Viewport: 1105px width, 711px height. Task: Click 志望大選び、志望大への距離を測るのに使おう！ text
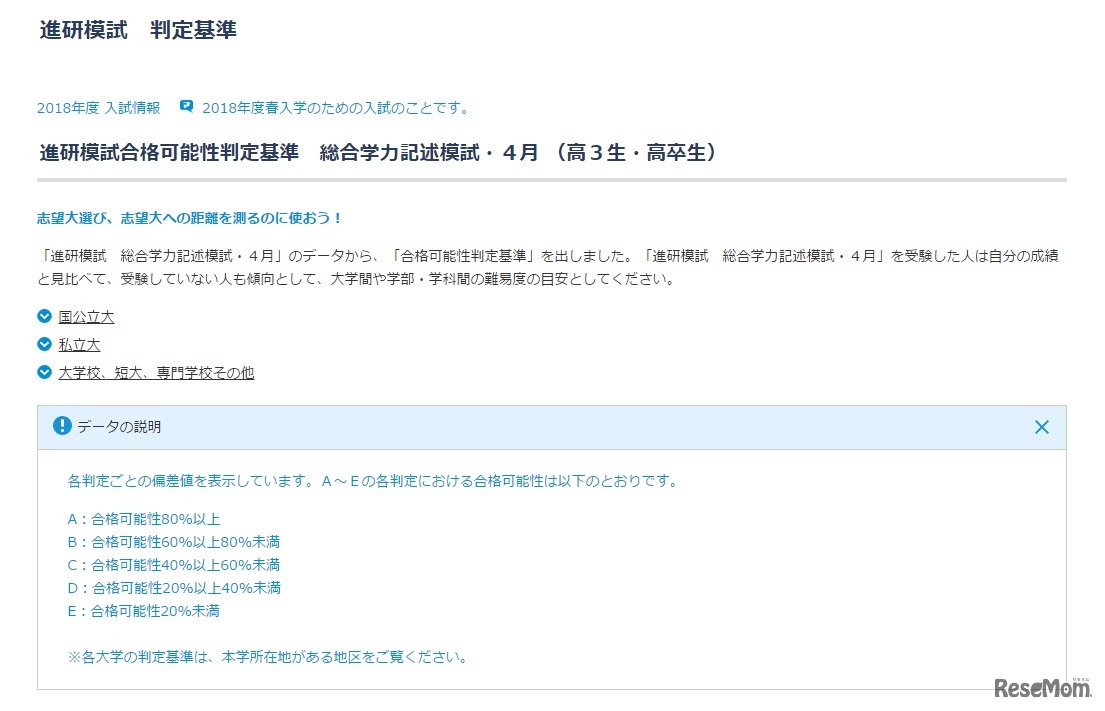(190, 218)
